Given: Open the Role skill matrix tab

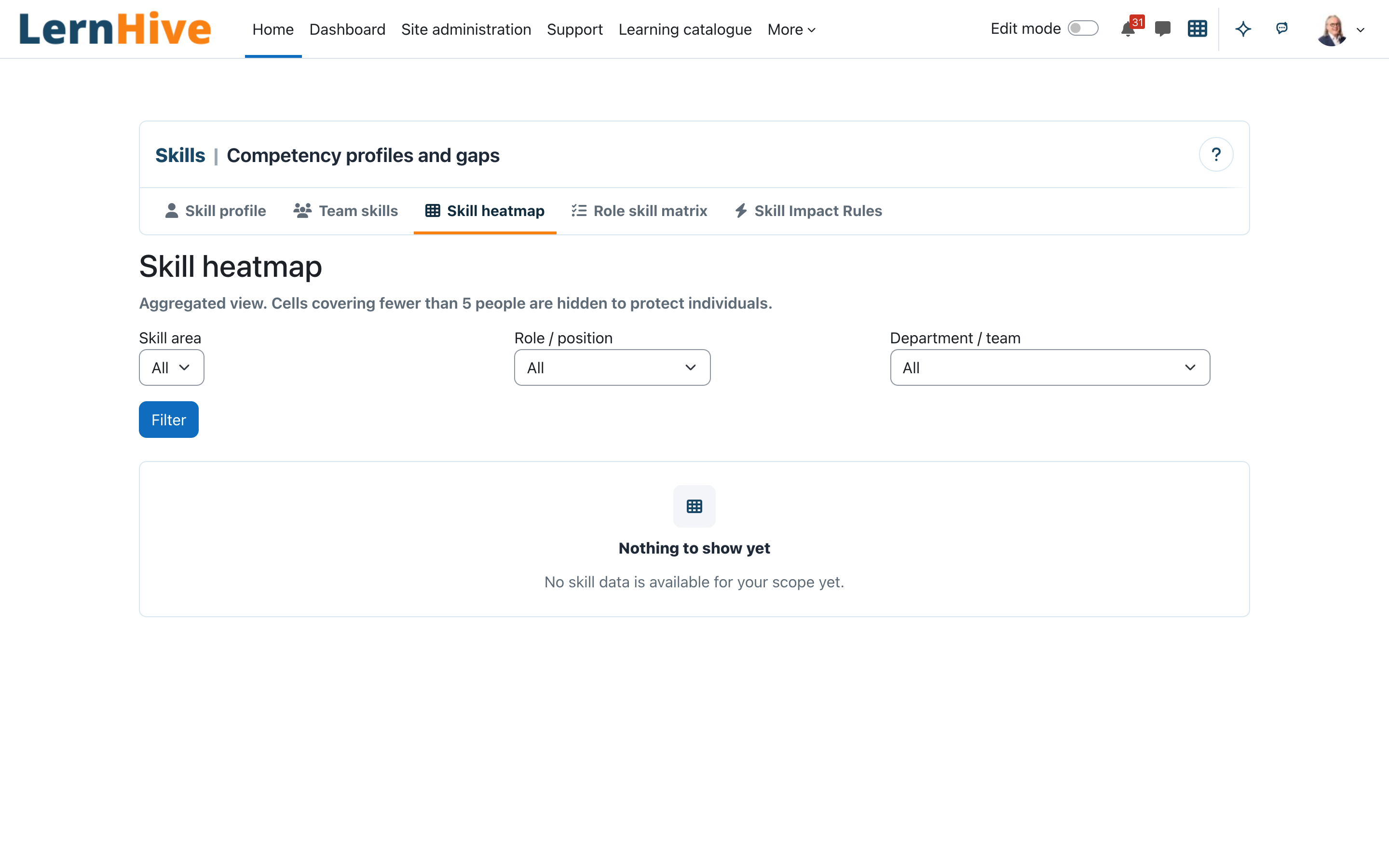Looking at the screenshot, I should click(x=639, y=211).
